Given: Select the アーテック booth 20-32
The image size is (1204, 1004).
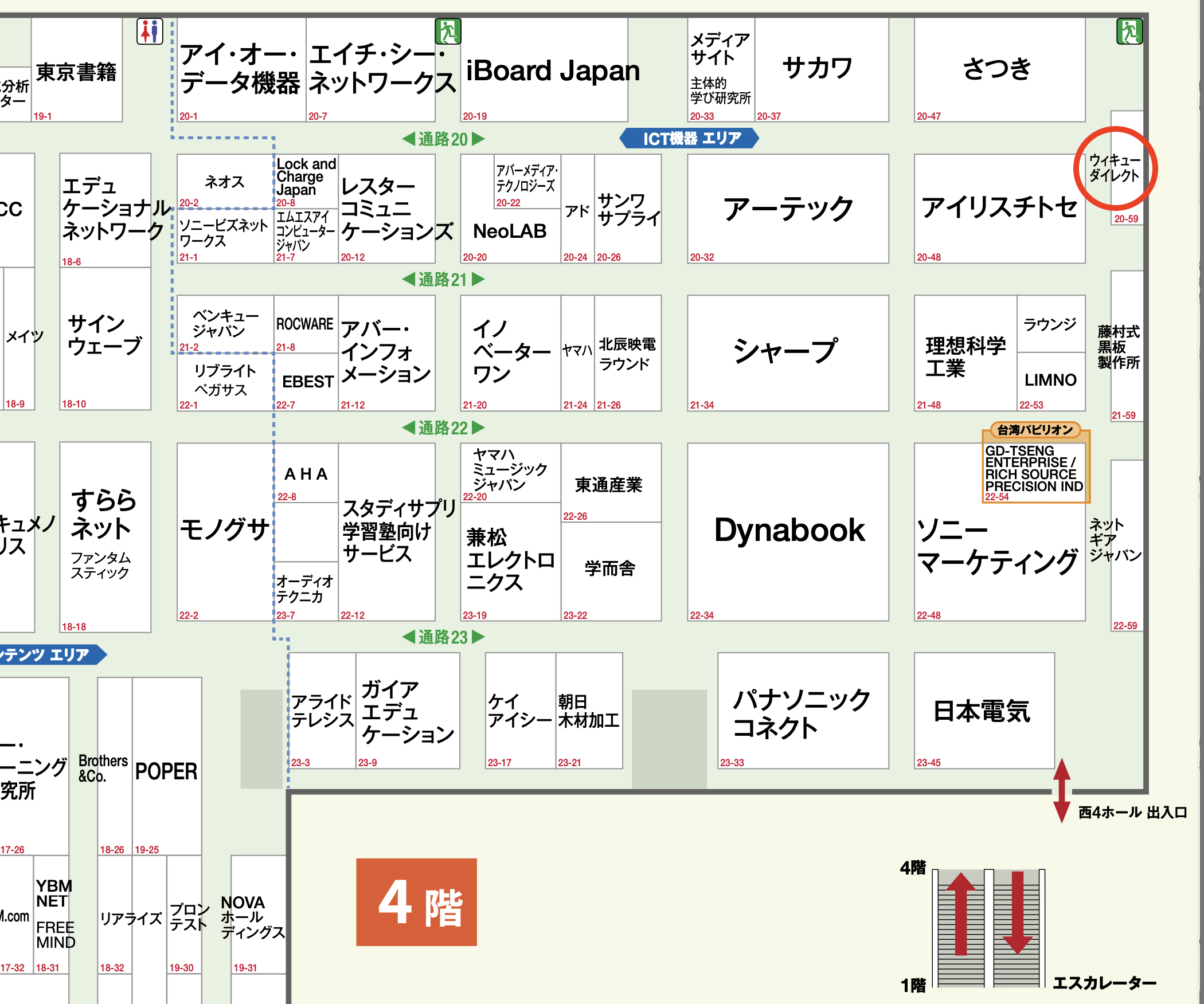Looking at the screenshot, I should [788, 209].
